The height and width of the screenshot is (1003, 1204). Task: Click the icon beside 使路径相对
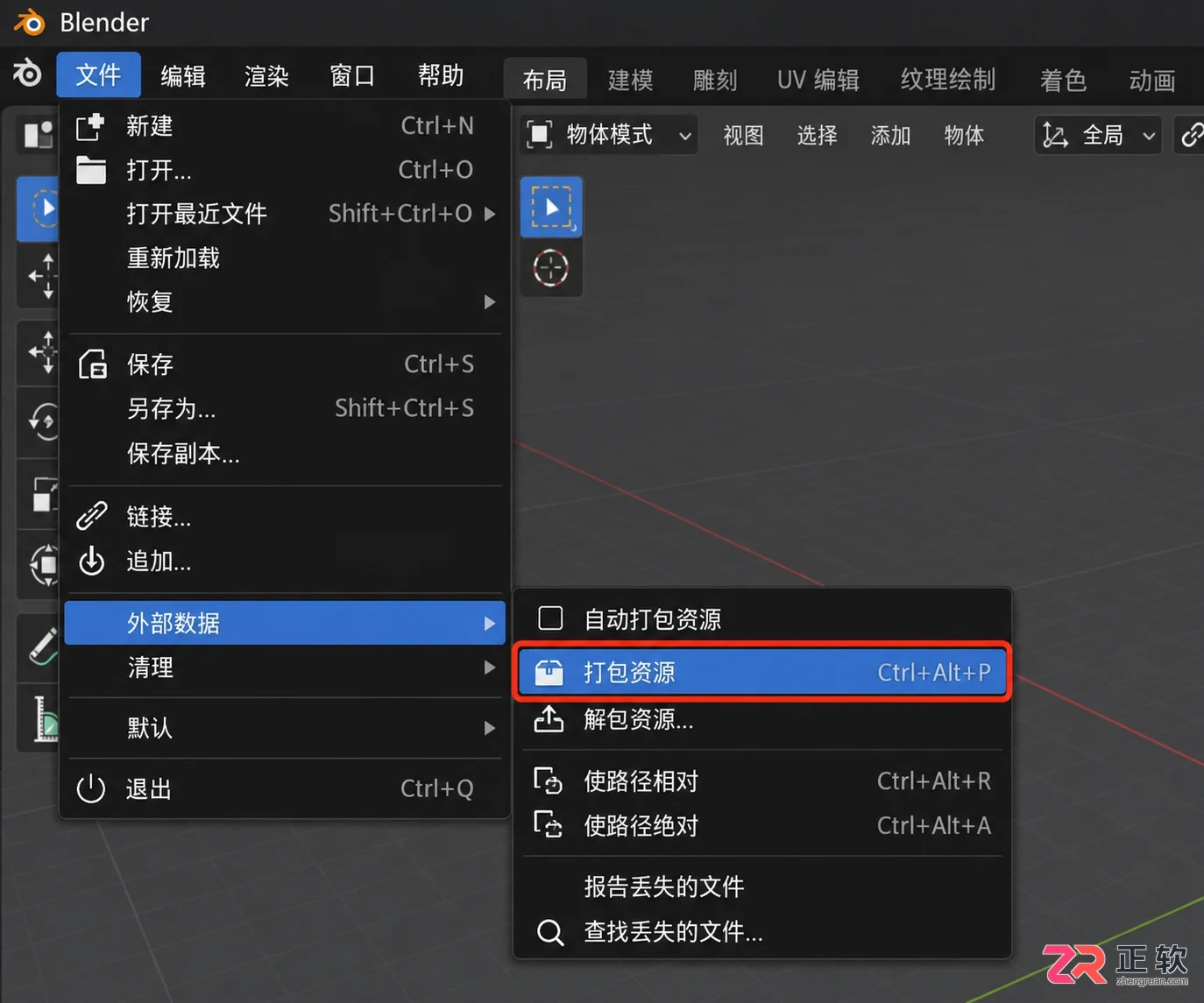(549, 781)
